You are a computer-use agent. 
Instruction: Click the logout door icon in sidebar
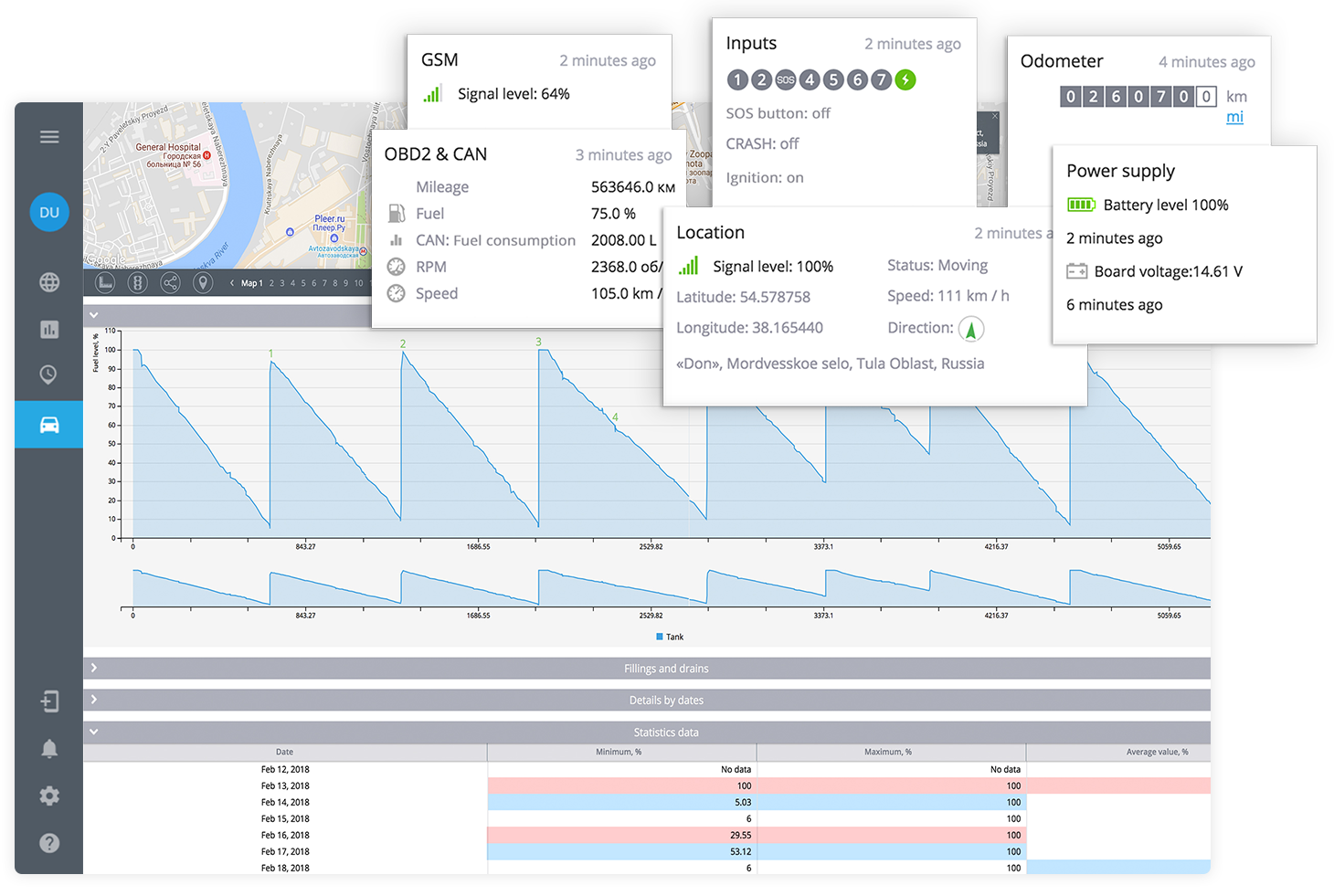tap(49, 701)
